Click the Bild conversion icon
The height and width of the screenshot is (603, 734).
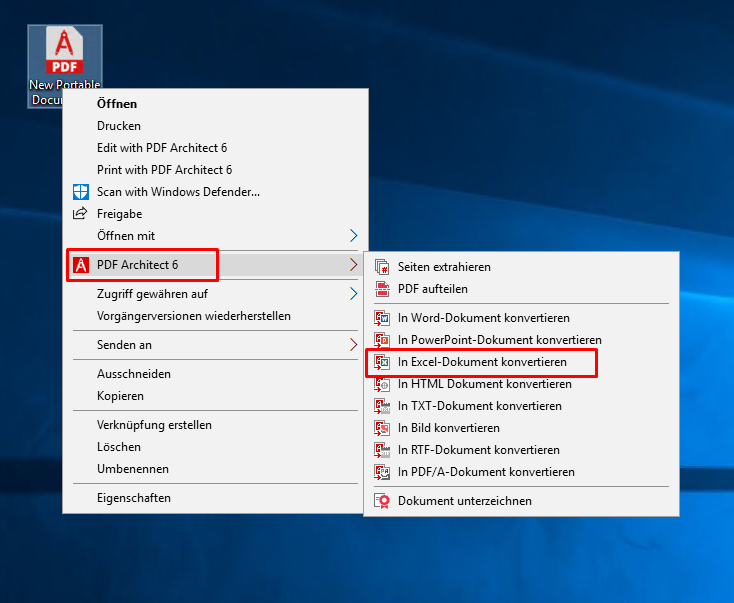tap(382, 428)
